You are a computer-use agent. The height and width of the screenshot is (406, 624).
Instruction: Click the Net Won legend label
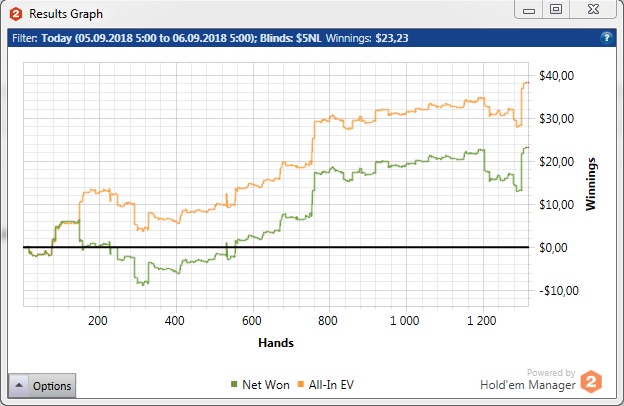click(x=266, y=385)
